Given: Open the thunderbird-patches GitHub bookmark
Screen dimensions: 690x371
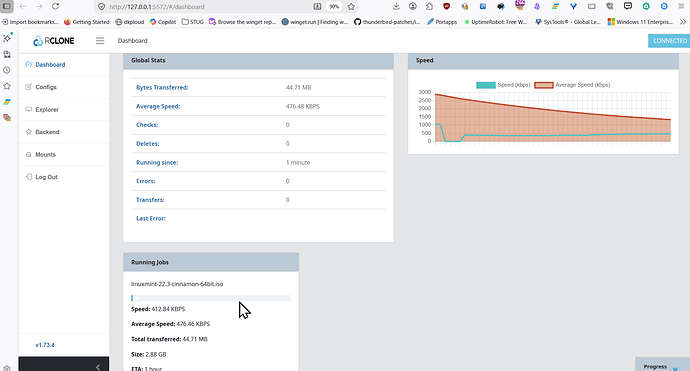Looking at the screenshot, I should pyautogui.click(x=387, y=22).
